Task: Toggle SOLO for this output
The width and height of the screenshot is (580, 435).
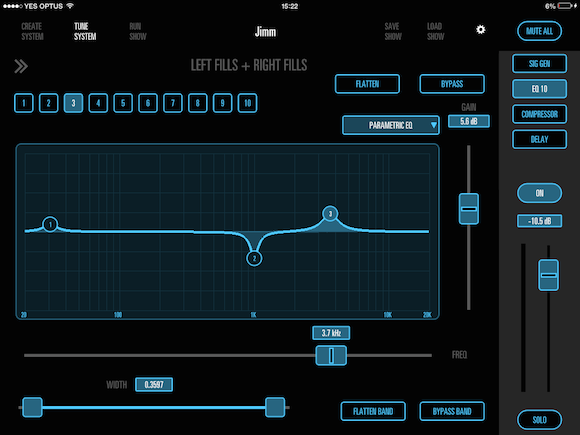Action: [x=539, y=419]
